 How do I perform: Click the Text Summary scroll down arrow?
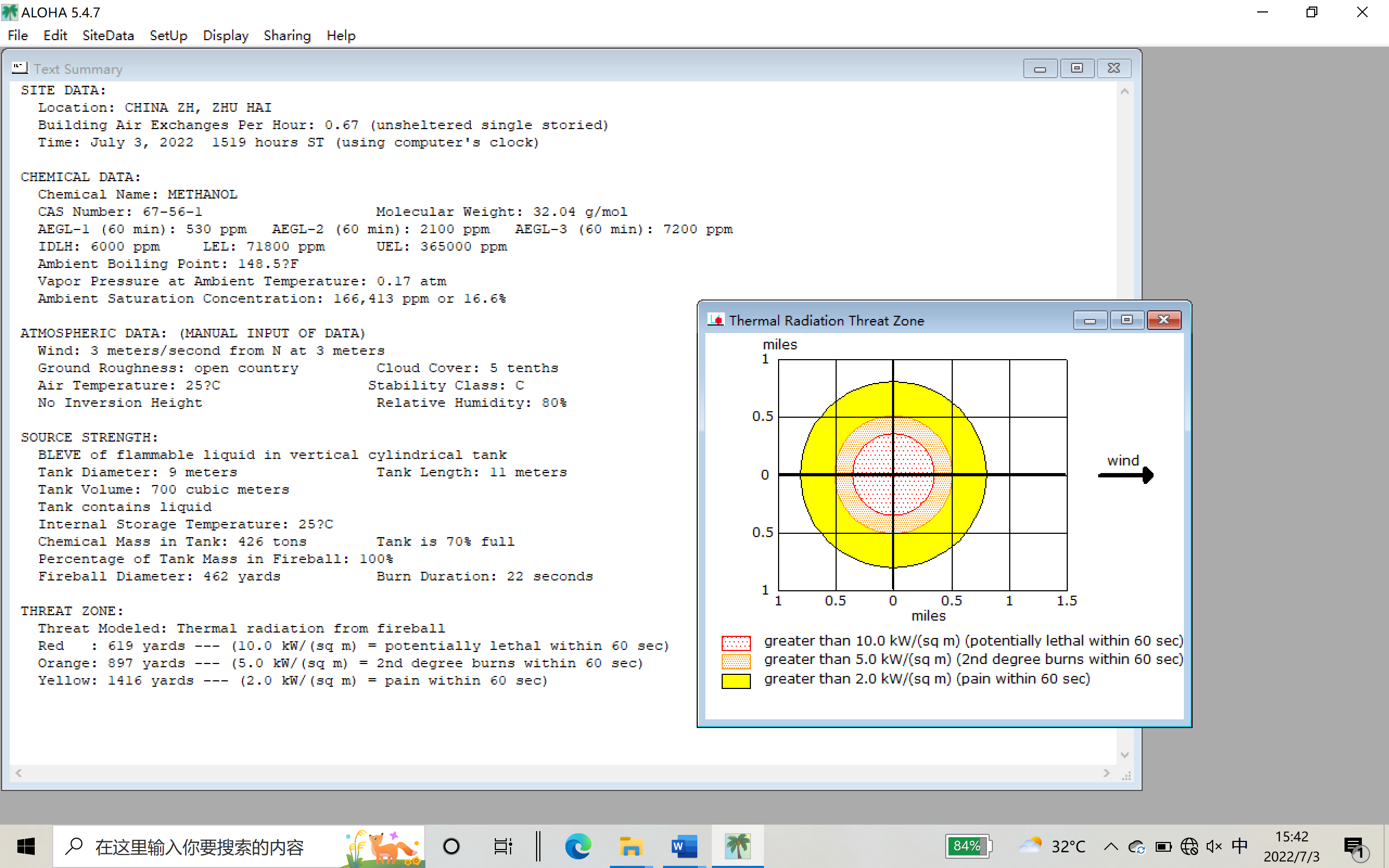point(1124,755)
